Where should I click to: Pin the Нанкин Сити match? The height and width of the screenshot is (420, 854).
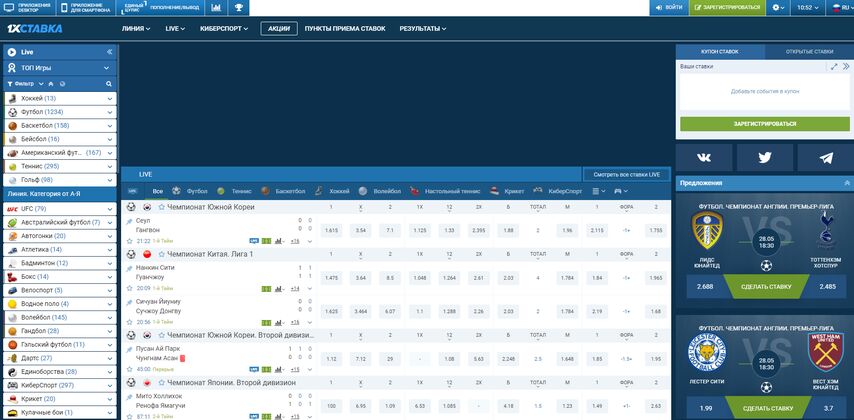[x=129, y=269]
